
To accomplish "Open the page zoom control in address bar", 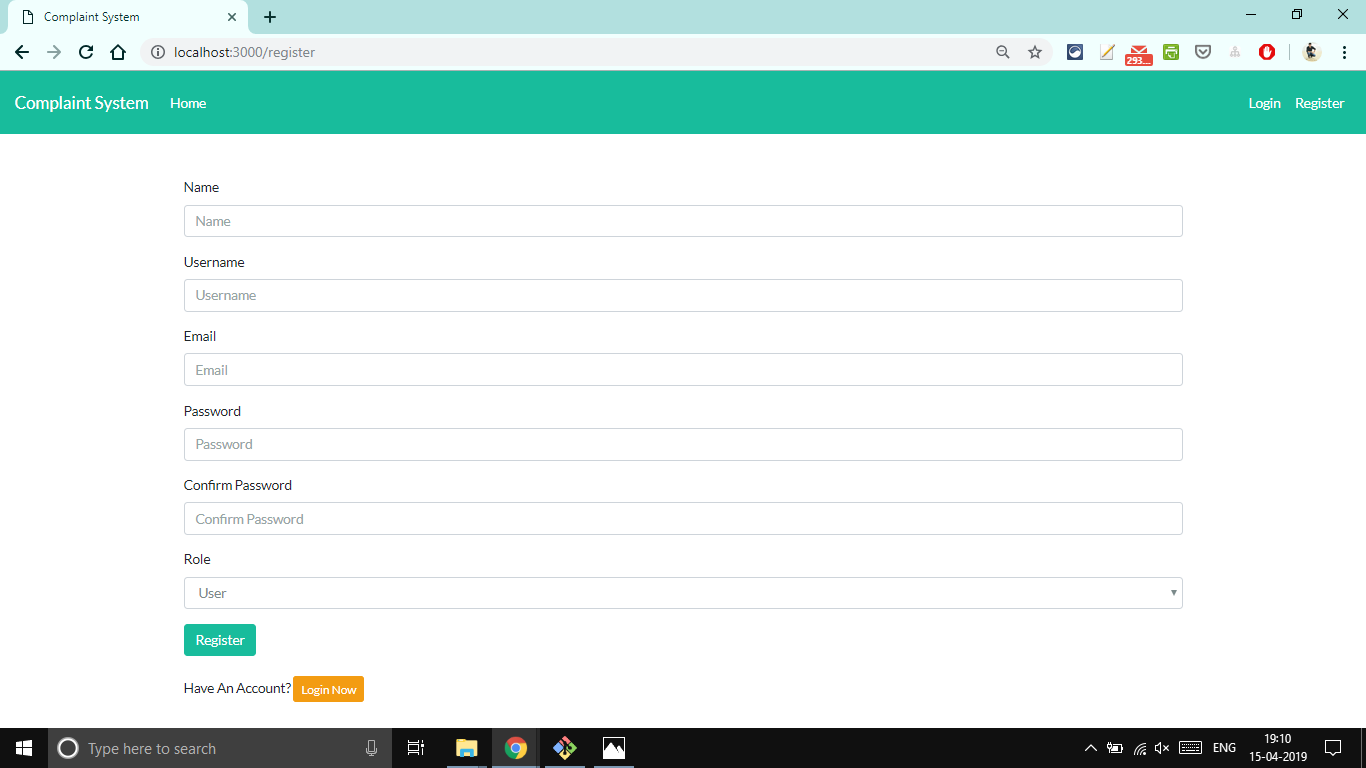I will click(x=1003, y=52).
